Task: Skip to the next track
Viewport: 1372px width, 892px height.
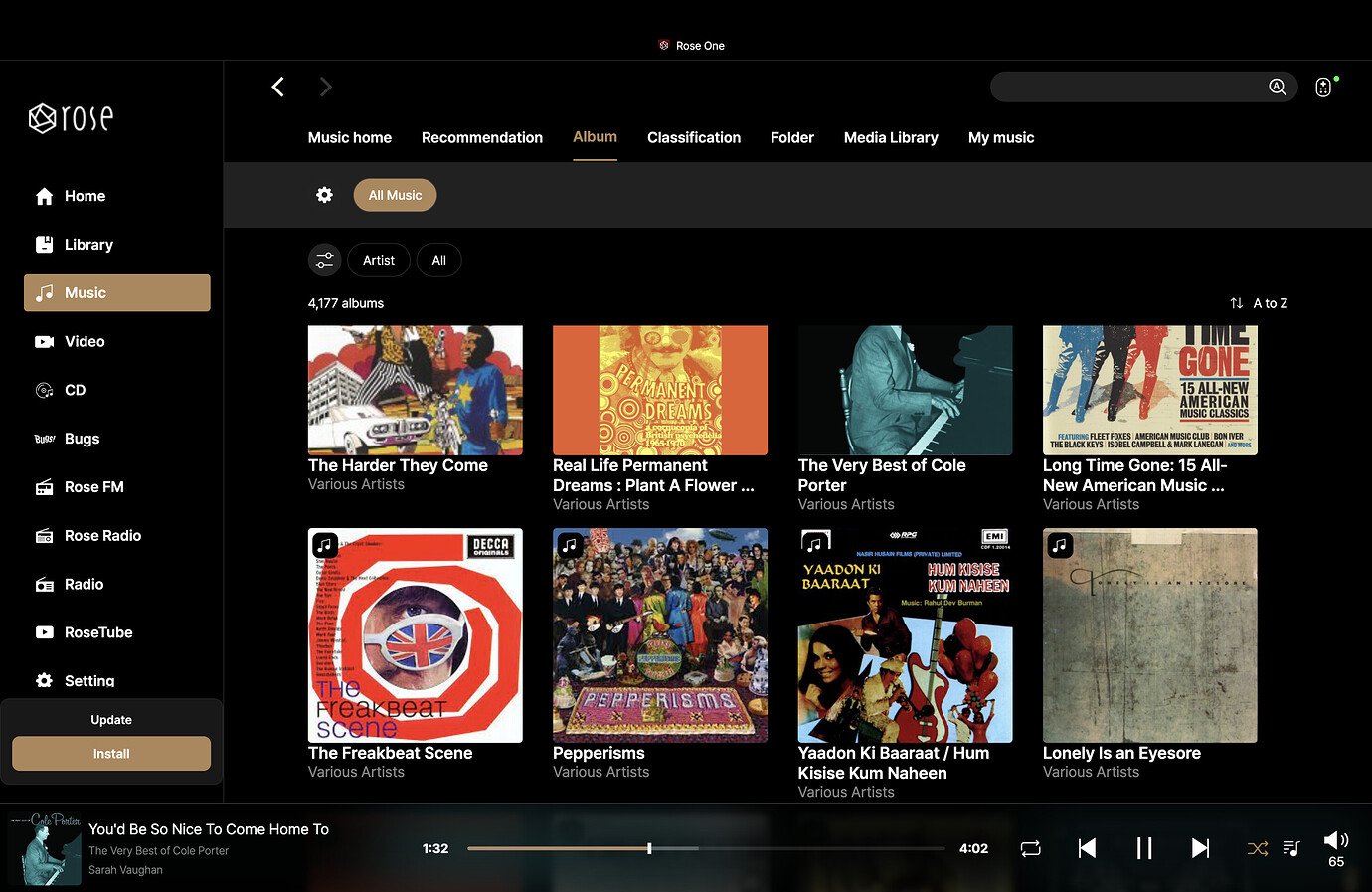Action: 1201,848
